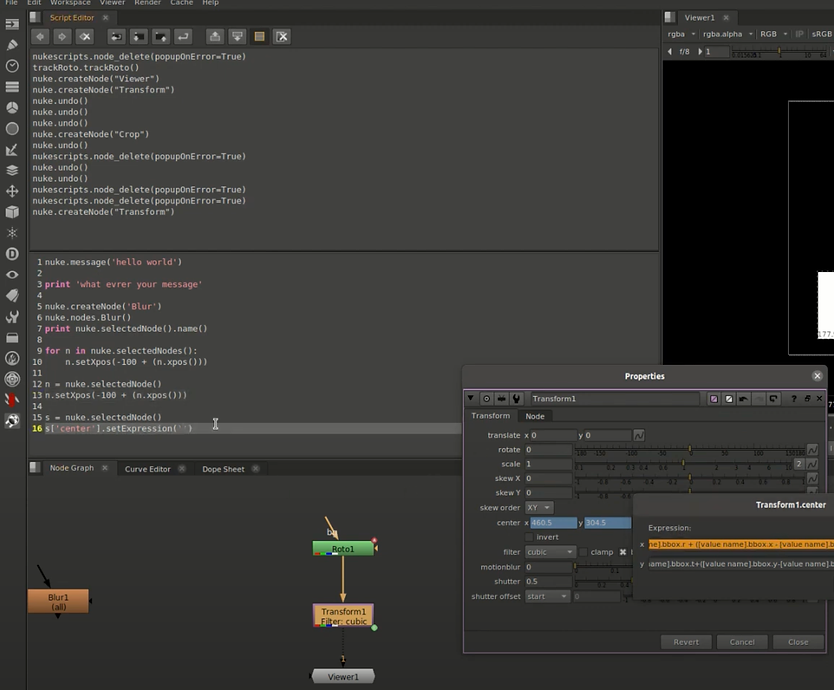
Task: Click the scale slider in Transform1
Action: coord(684,464)
